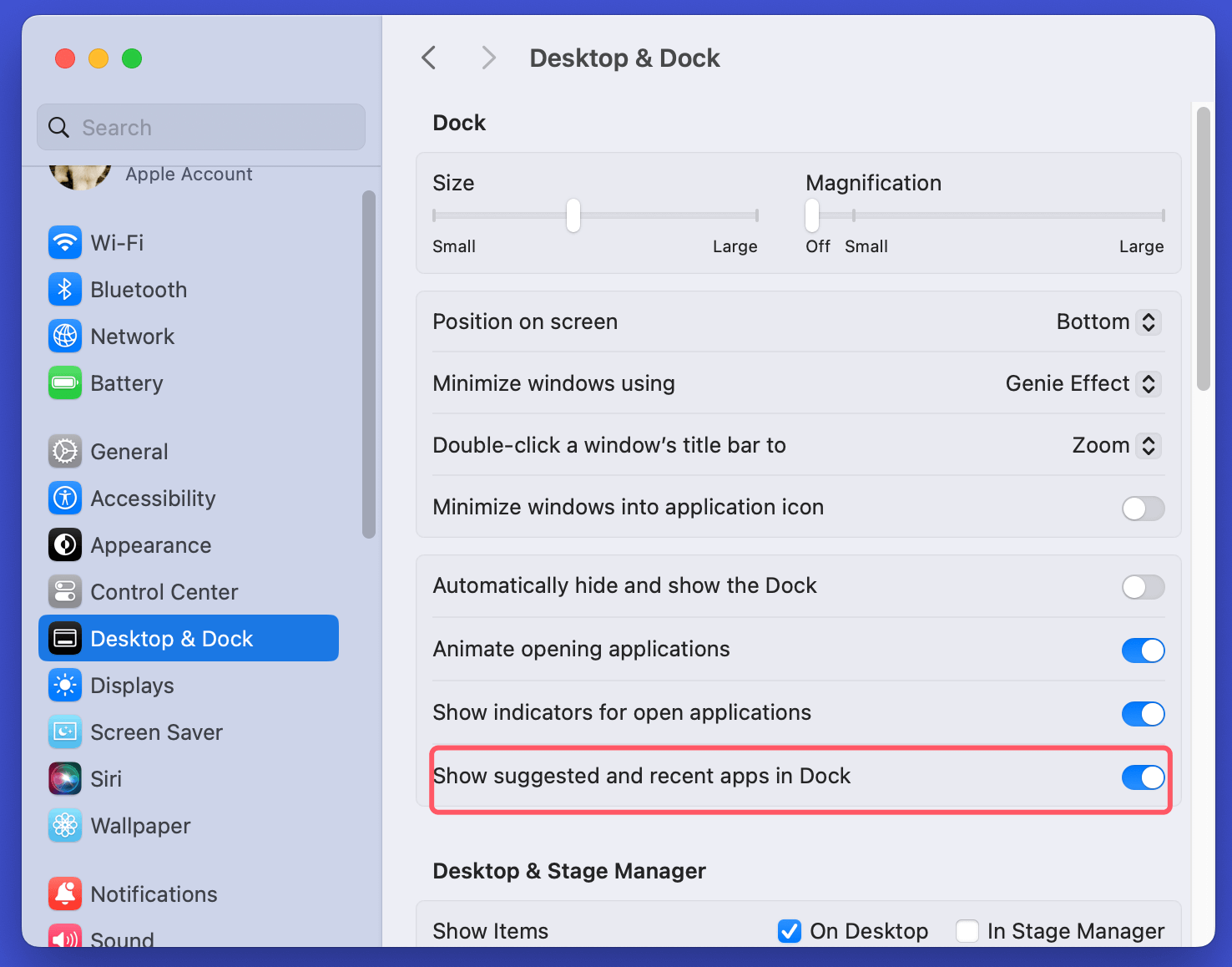Select Desktop & Dock in the sidebar
The width and height of the screenshot is (1232, 967).
(x=171, y=638)
